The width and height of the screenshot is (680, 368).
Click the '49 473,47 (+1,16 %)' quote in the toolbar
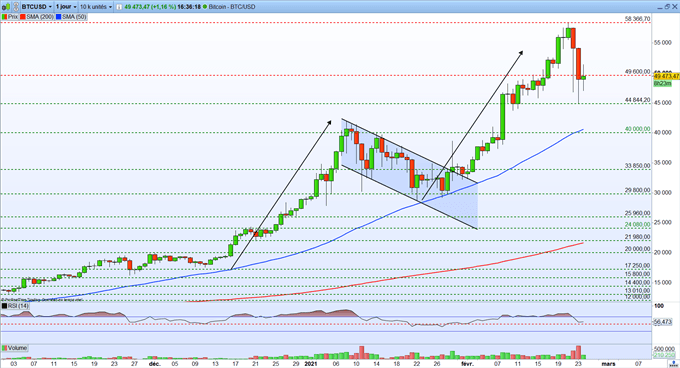149,7
